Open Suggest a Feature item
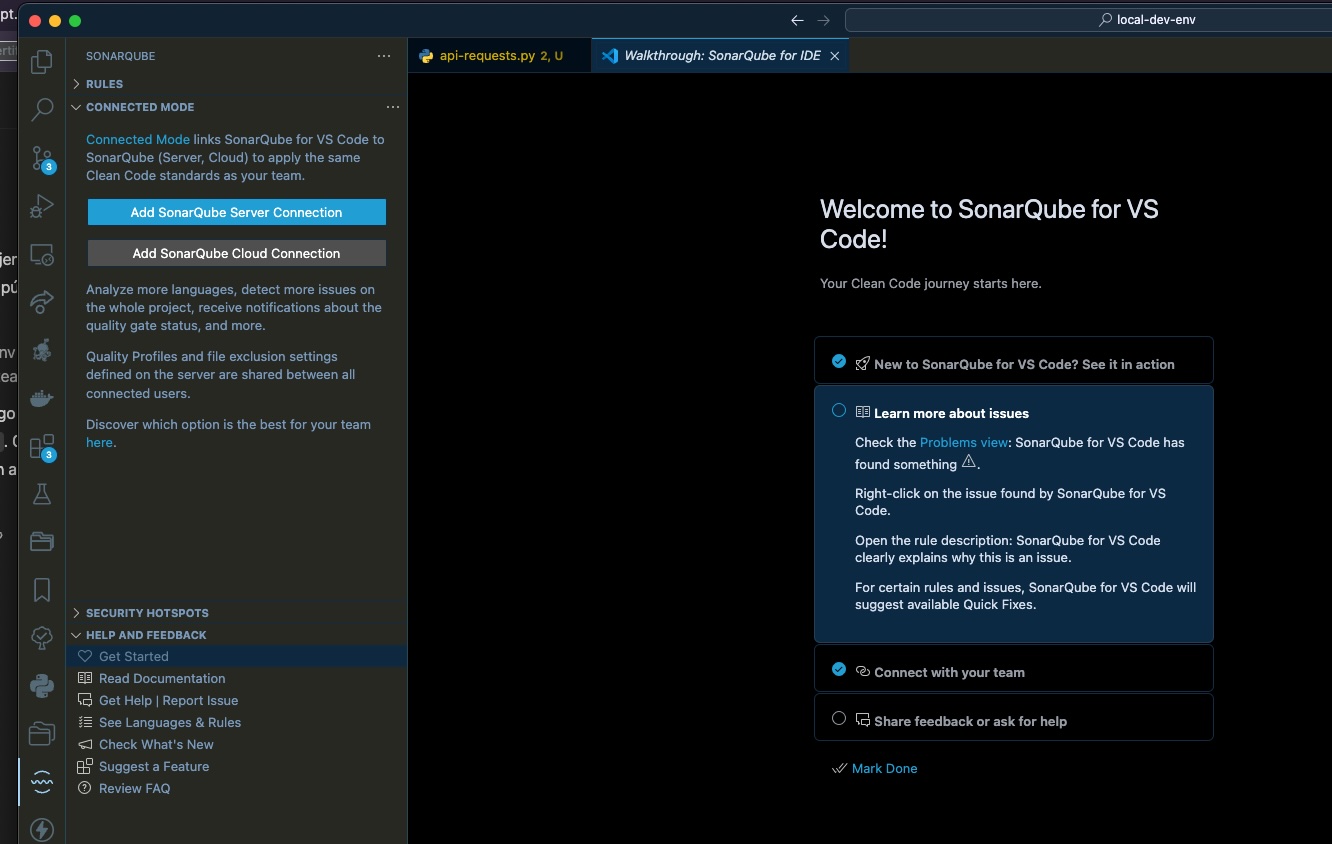 point(236,767)
